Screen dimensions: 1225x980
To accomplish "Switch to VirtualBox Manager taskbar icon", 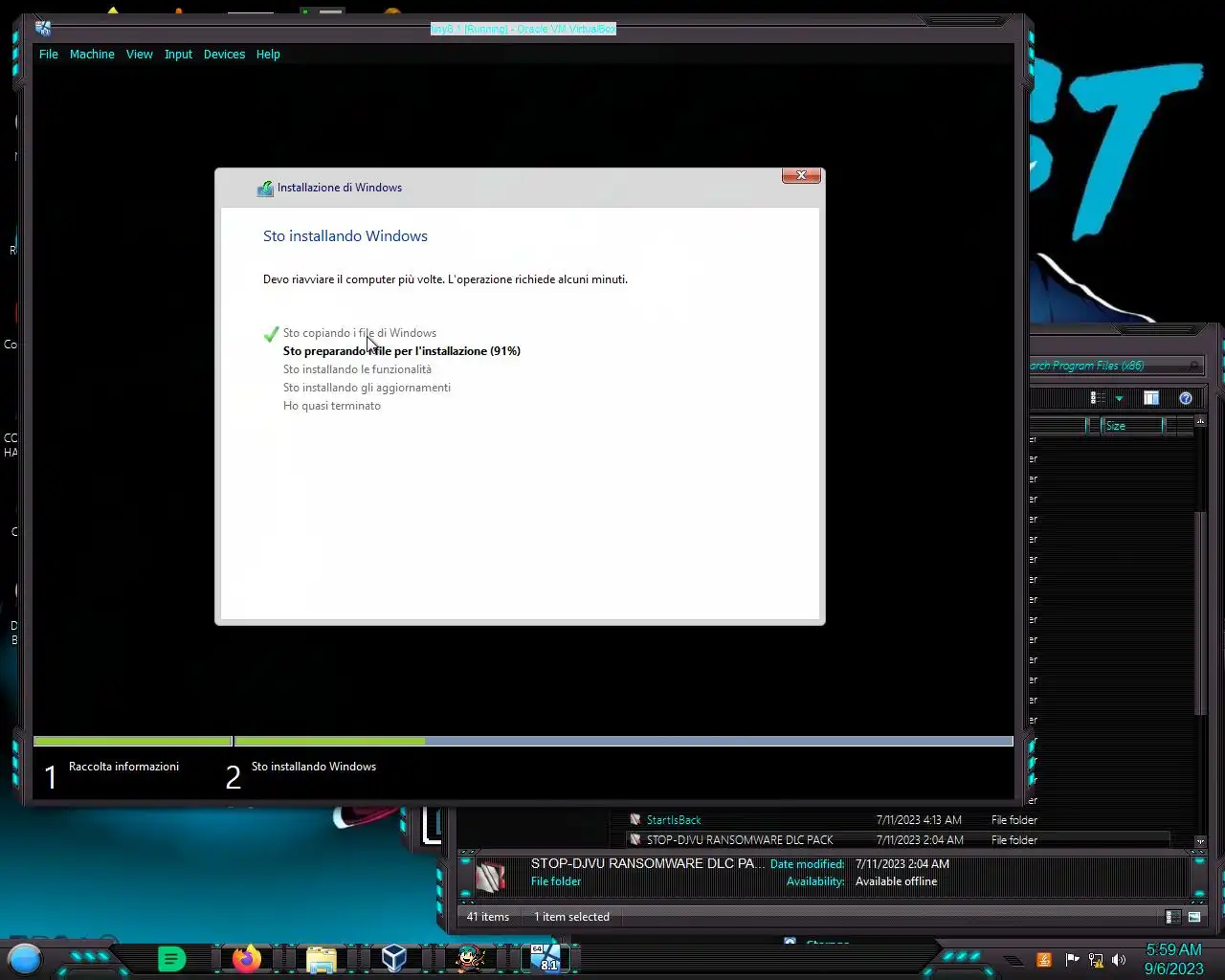I will click(x=394, y=958).
